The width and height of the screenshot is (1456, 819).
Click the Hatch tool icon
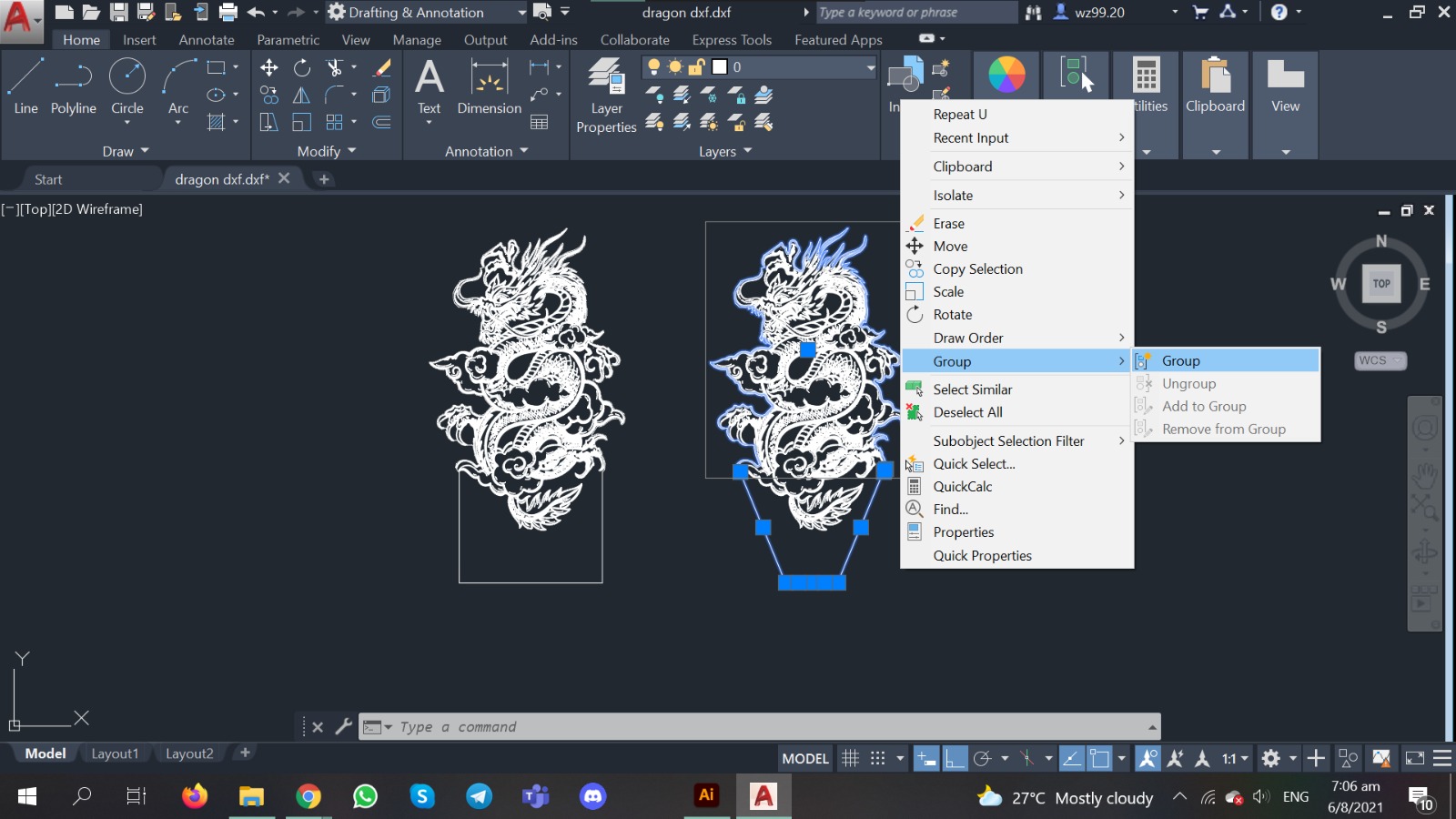click(216, 122)
